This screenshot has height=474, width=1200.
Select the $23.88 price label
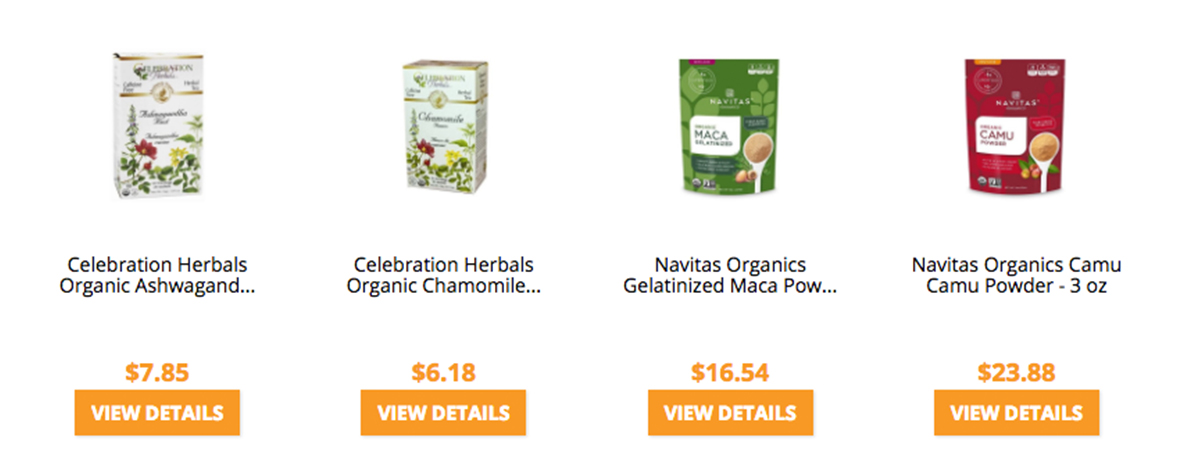(1017, 373)
